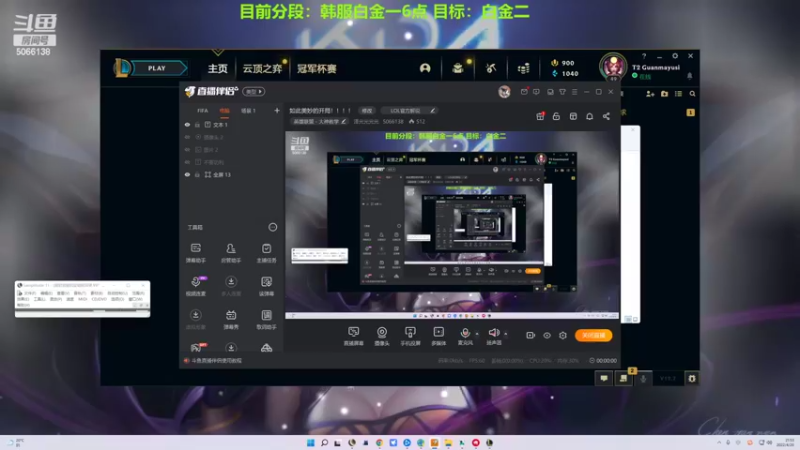Open the 弹幕助手 tool
This screenshot has width=800, height=450.
point(195,253)
